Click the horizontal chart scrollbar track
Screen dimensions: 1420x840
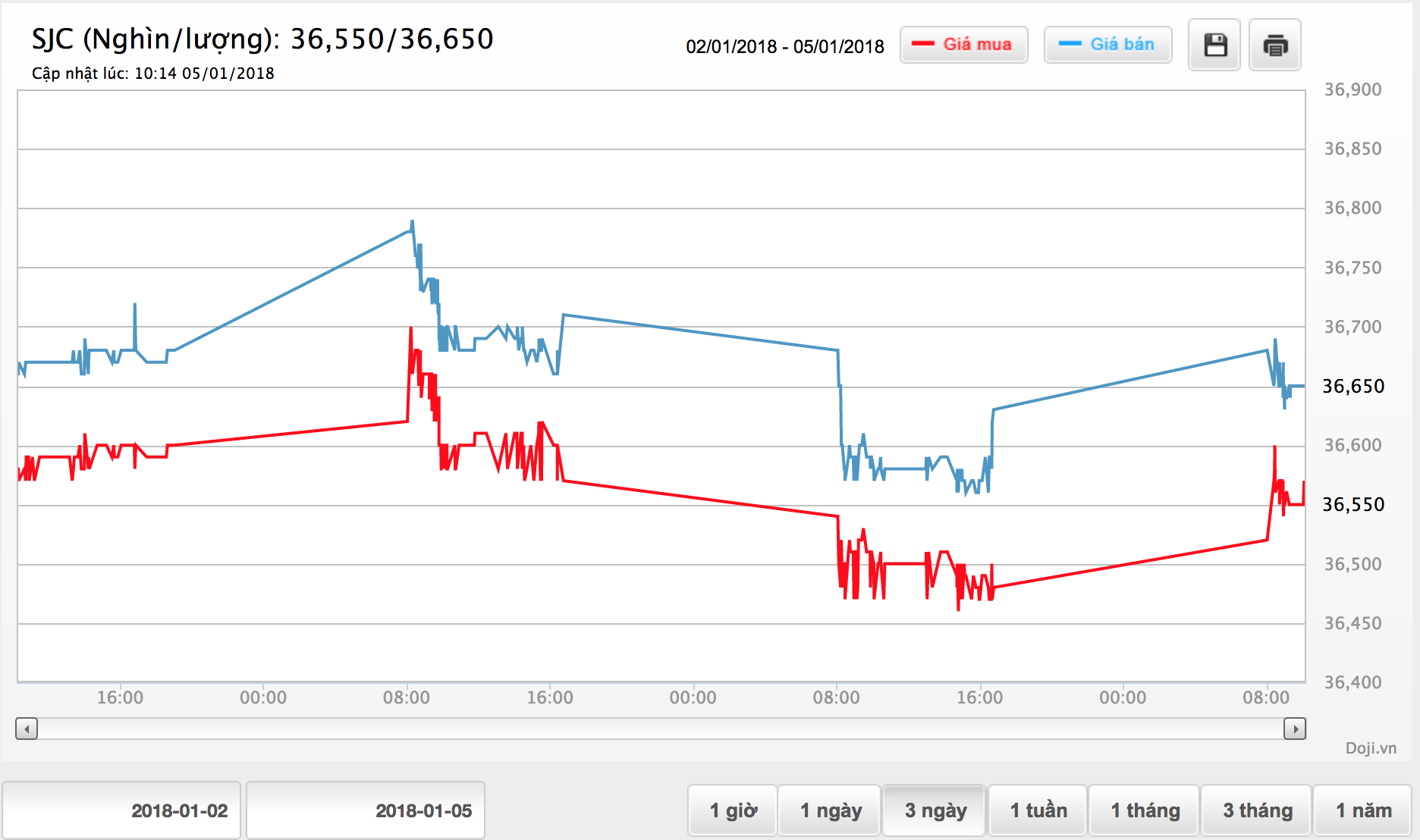click(x=661, y=729)
